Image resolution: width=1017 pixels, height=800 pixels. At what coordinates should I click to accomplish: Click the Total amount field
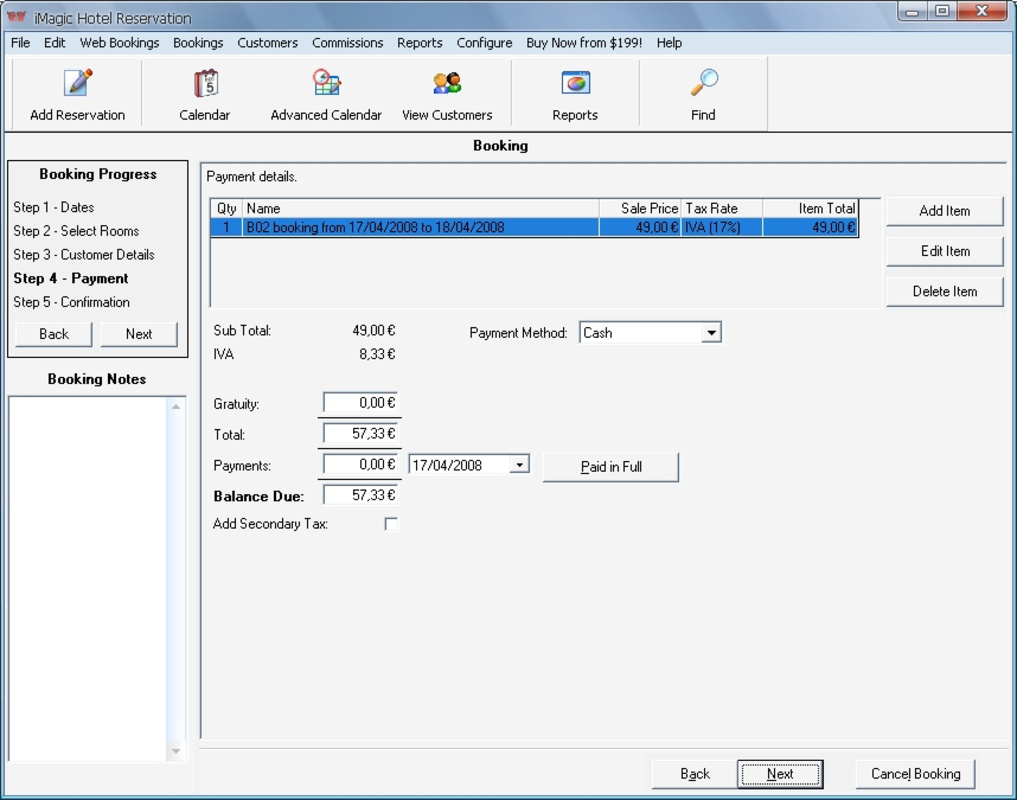tap(361, 433)
